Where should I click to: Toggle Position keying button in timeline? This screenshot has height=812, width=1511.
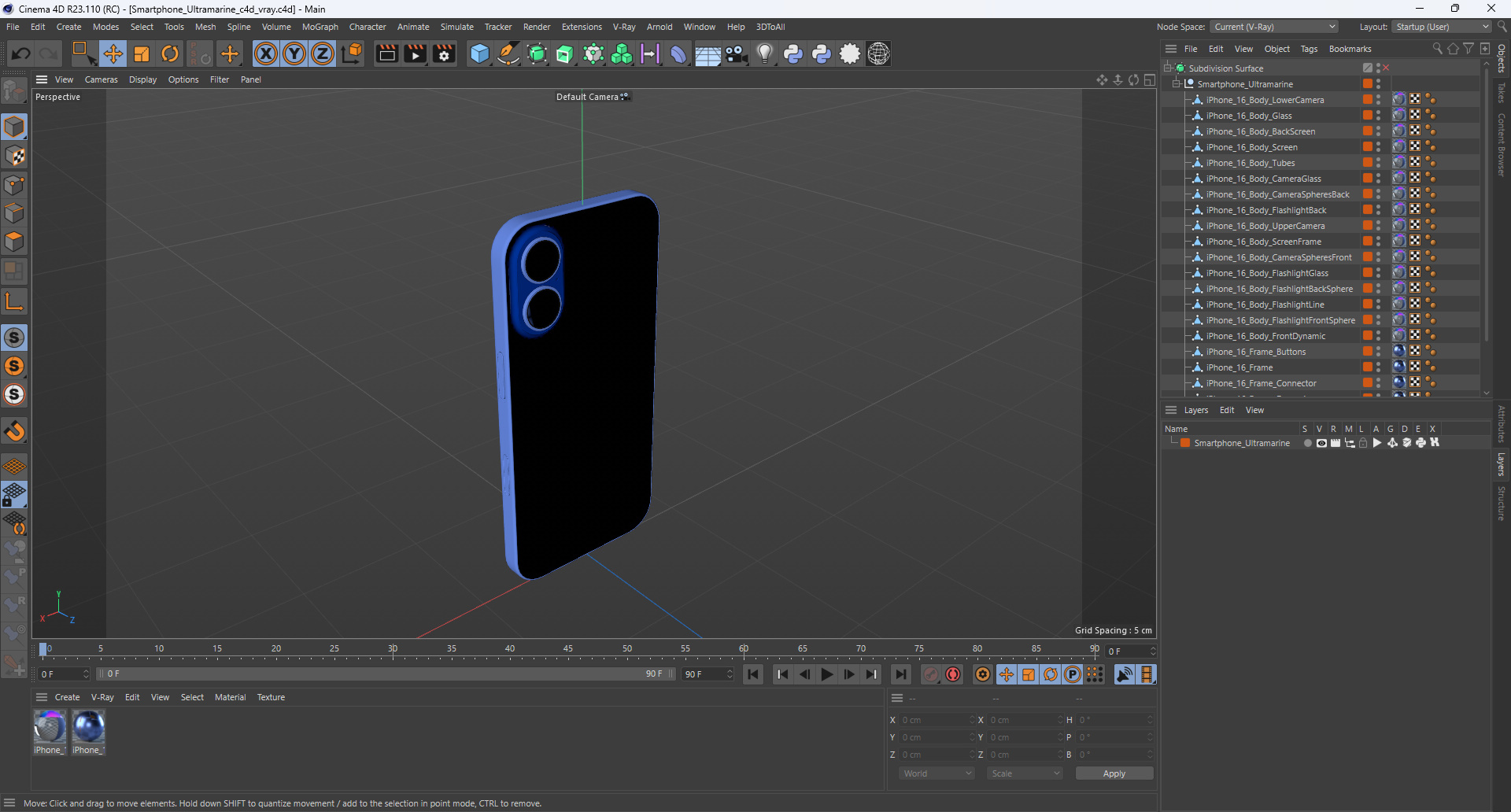(1007, 674)
